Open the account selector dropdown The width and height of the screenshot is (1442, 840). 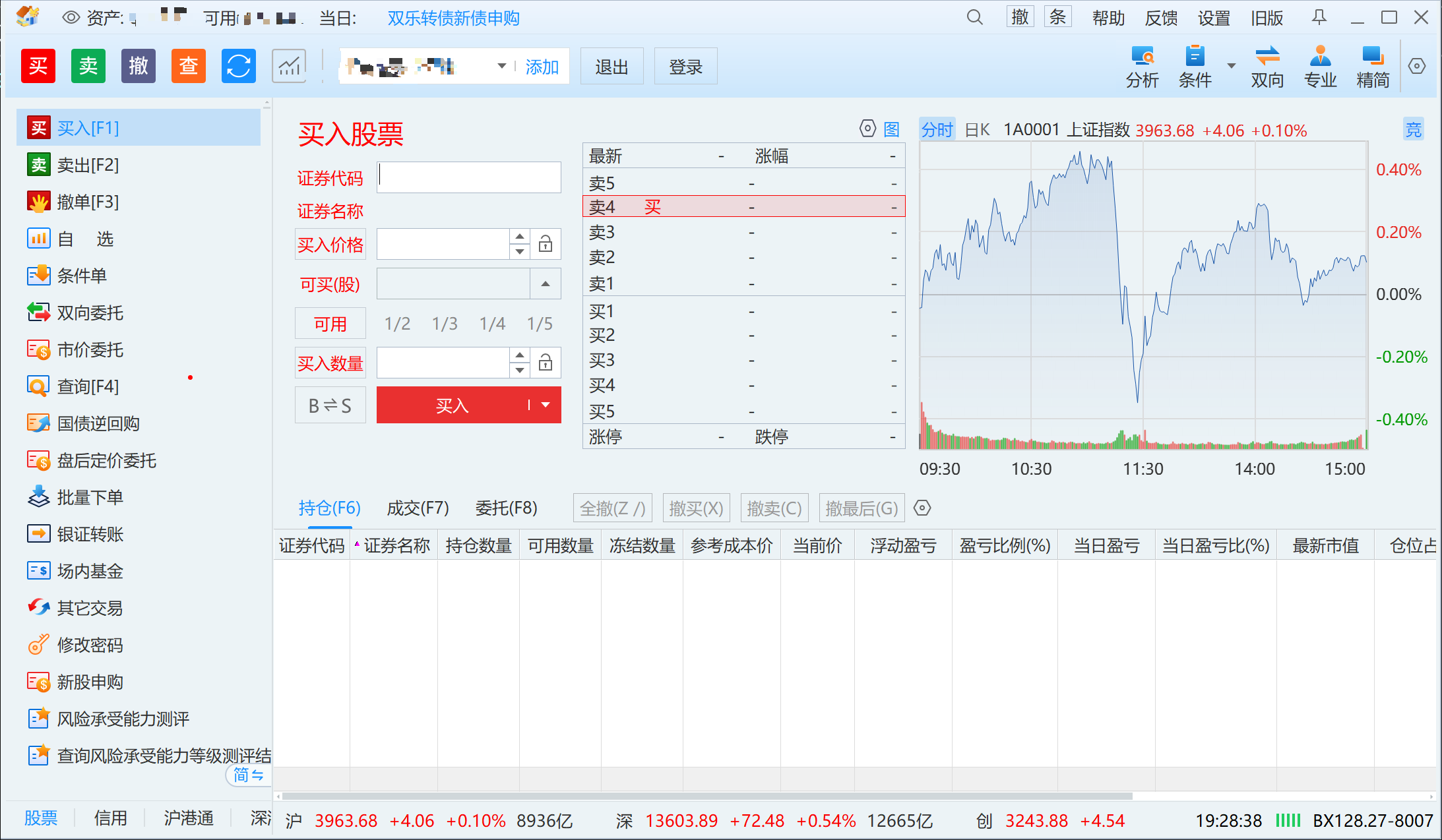tap(501, 66)
